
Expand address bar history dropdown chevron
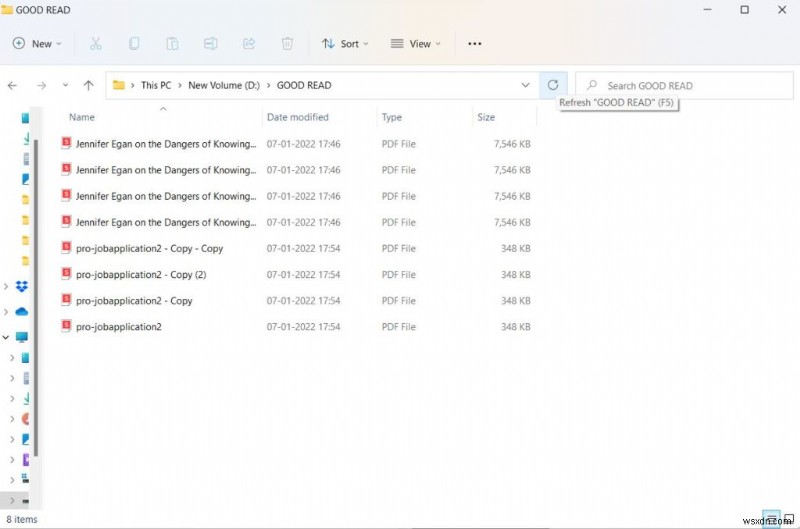(525, 85)
